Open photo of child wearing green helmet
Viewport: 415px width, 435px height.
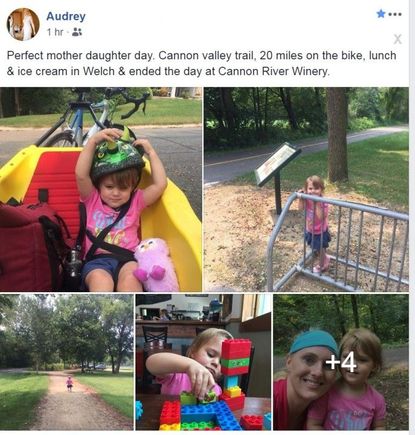(x=101, y=189)
